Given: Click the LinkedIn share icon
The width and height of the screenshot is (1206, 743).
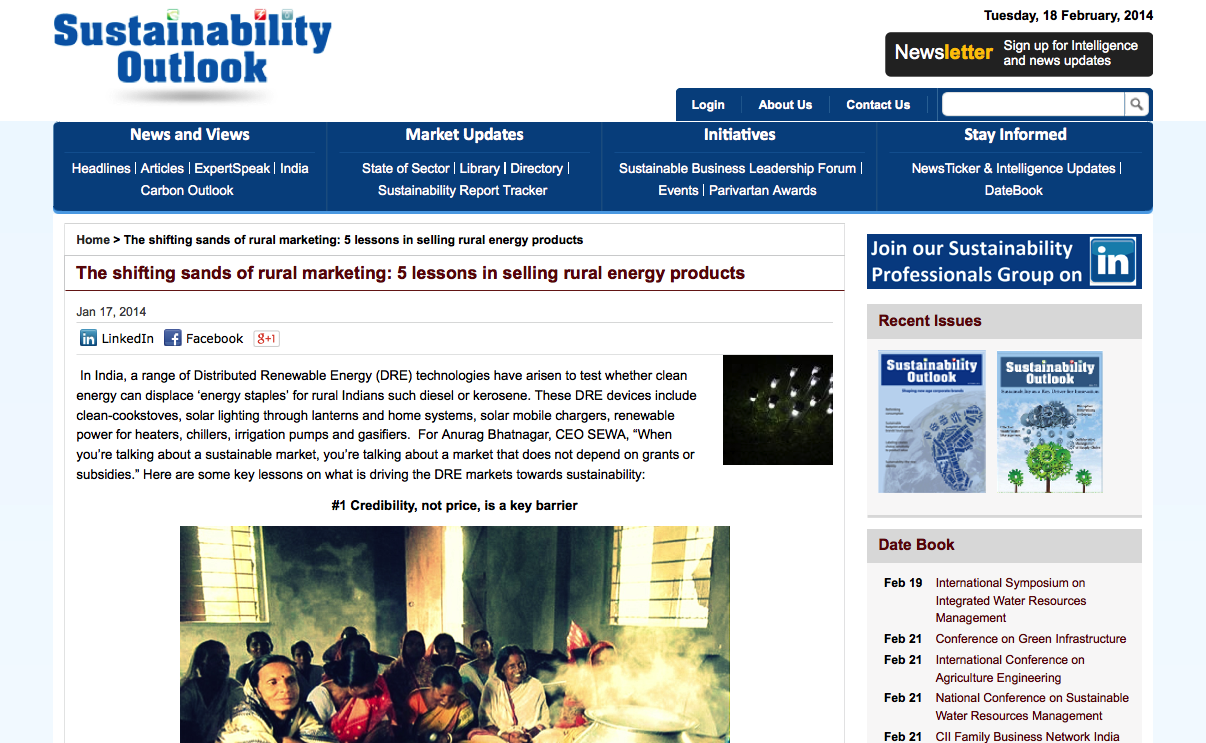Looking at the screenshot, I should coord(88,338).
